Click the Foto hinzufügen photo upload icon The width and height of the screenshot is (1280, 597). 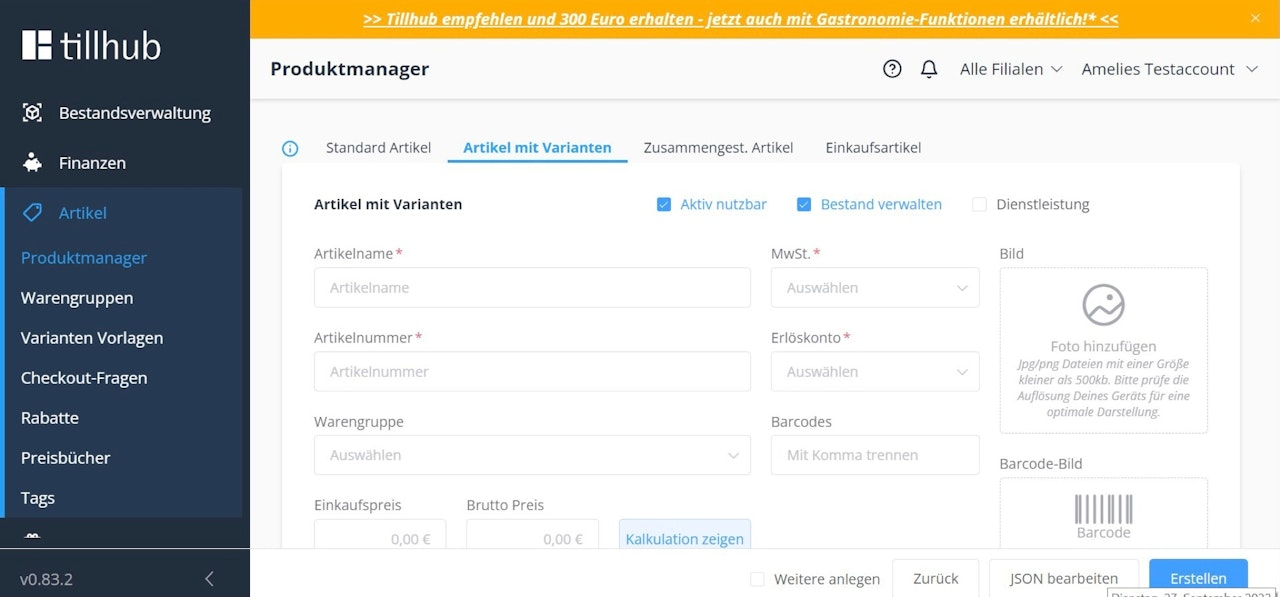[1103, 305]
